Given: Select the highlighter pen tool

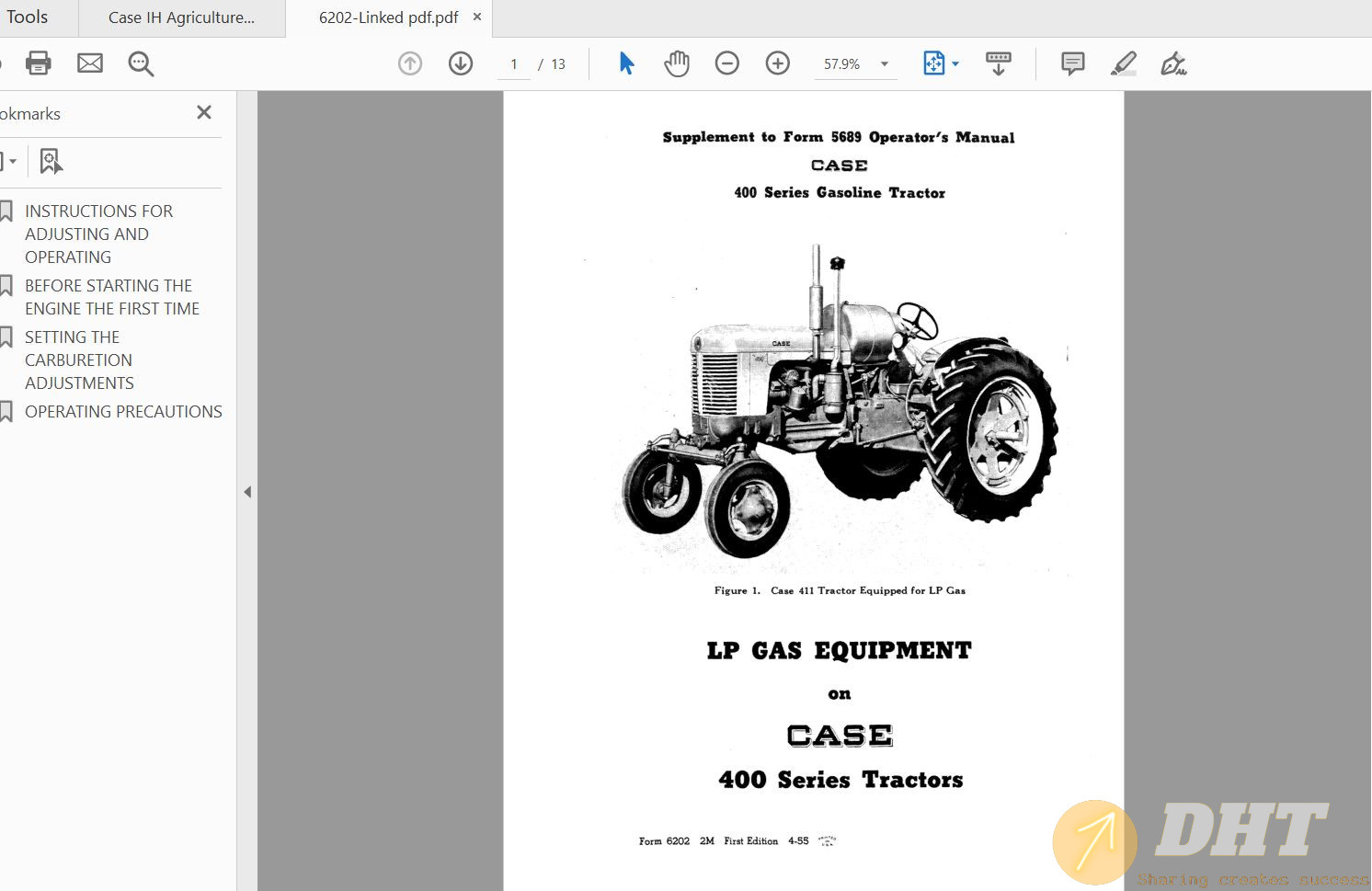Looking at the screenshot, I should (1124, 63).
